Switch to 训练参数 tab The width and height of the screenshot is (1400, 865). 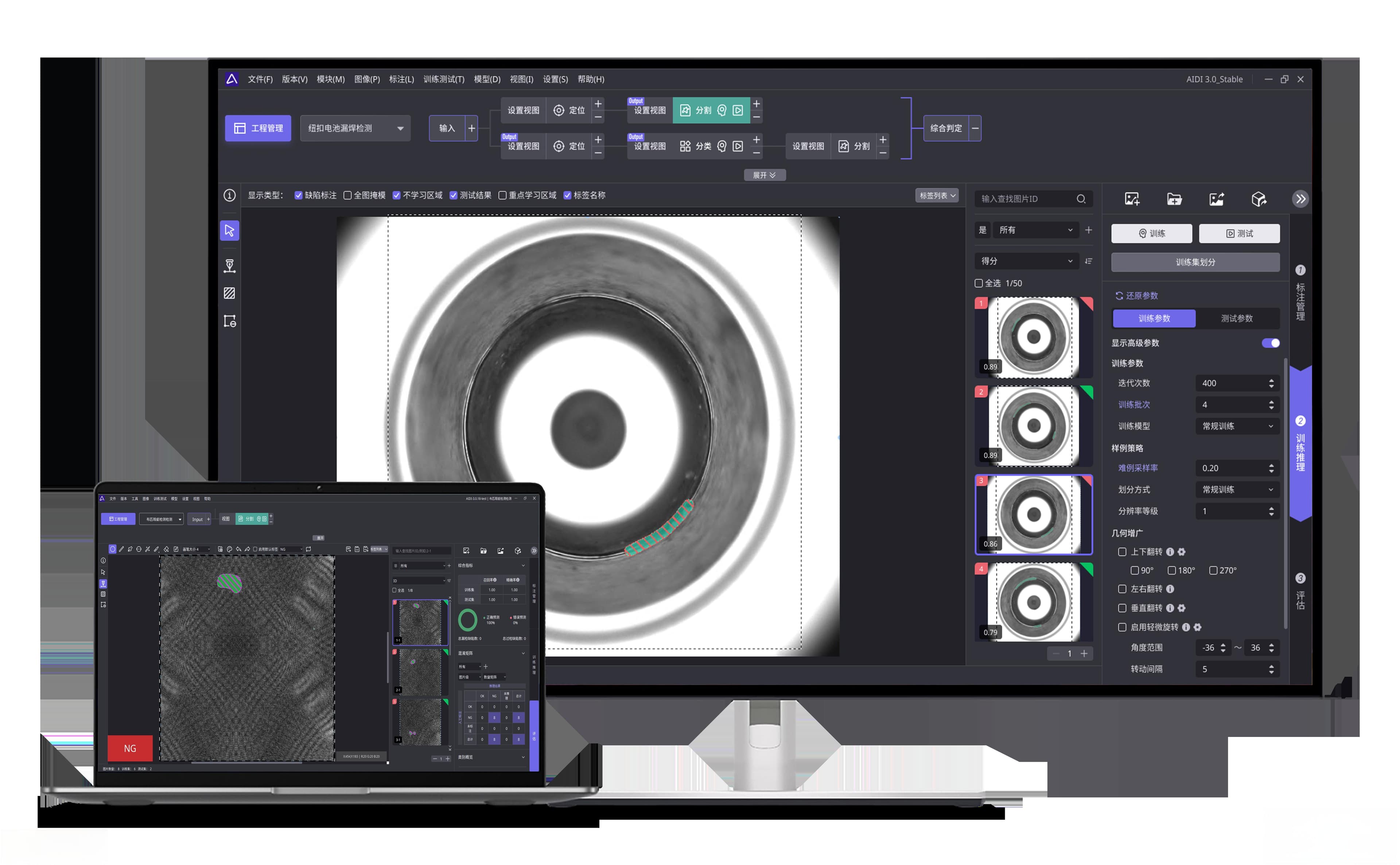(x=1154, y=319)
